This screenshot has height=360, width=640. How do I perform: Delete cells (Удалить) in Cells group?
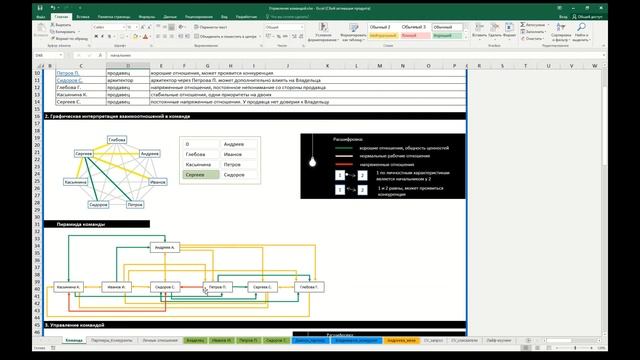click(x=494, y=30)
